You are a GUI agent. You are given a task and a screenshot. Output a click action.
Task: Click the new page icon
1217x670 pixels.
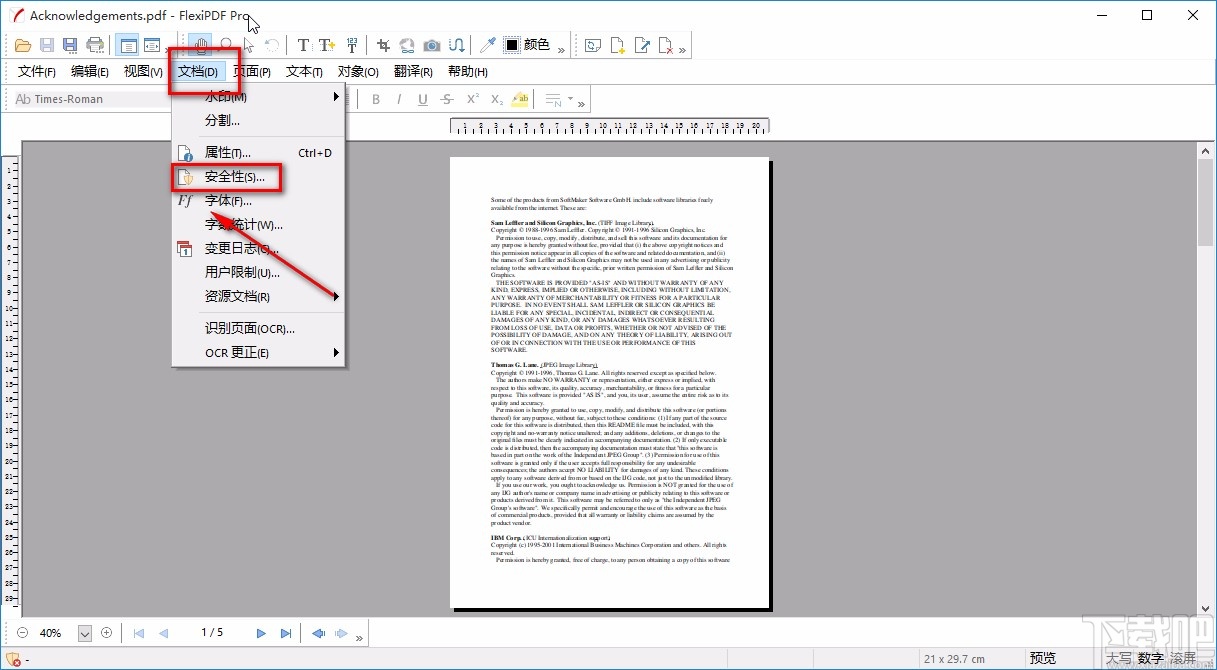(618, 45)
